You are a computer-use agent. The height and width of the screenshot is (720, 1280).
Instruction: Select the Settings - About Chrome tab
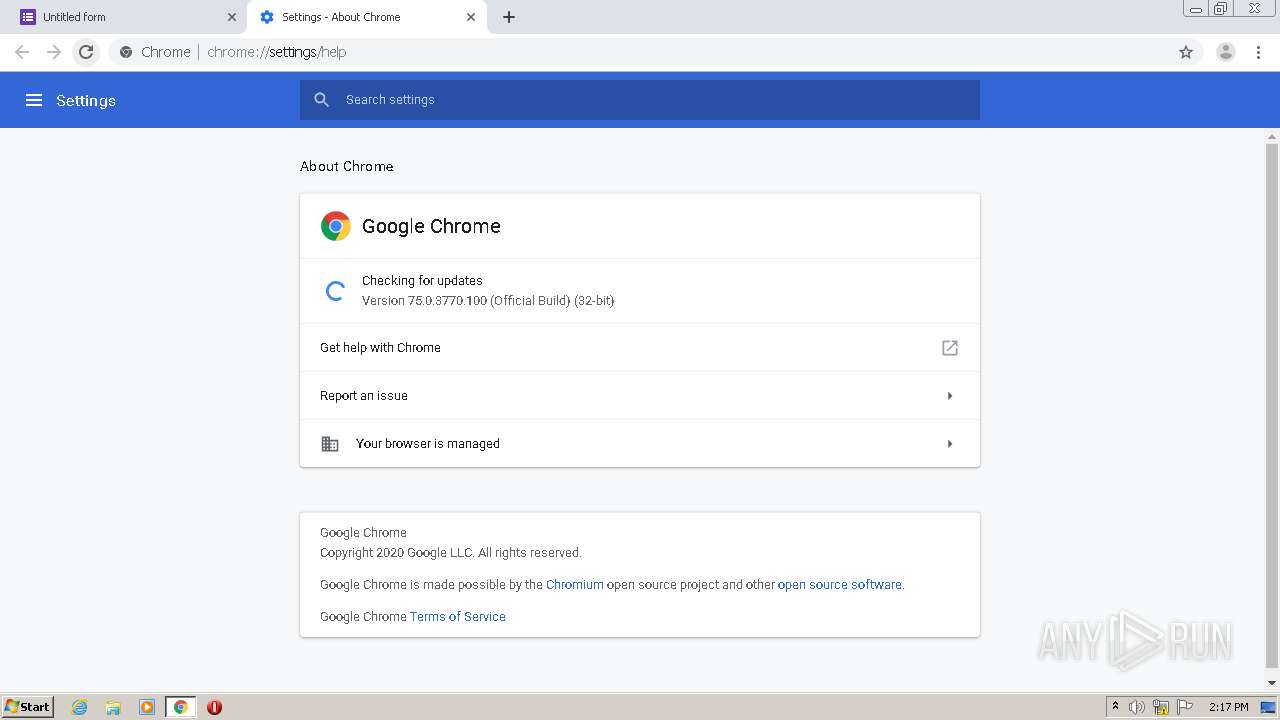(366, 17)
